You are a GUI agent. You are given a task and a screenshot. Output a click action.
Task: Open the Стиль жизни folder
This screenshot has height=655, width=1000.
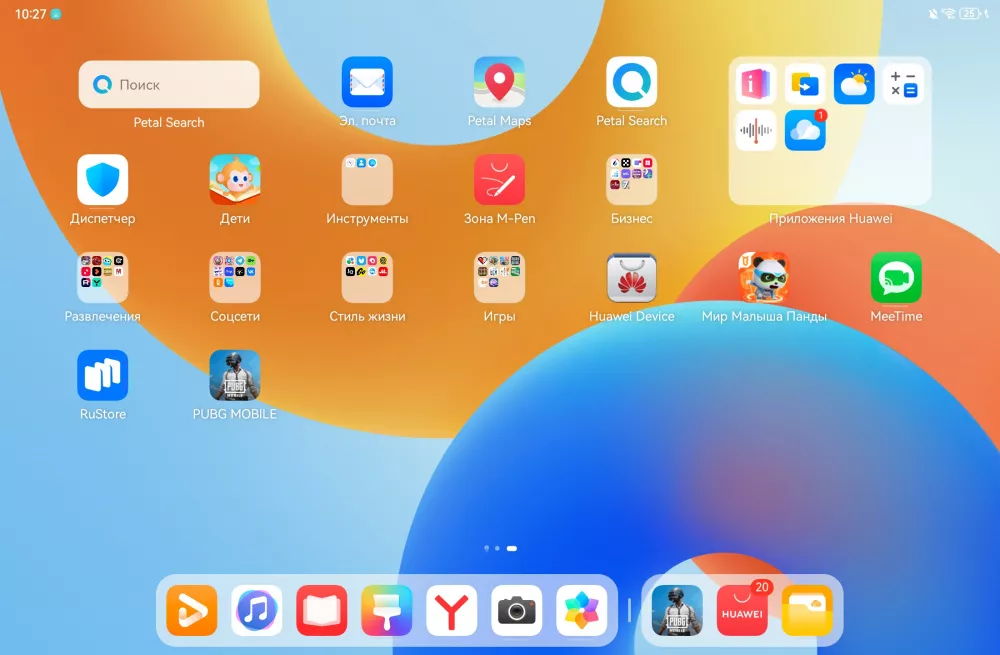coord(367,277)
